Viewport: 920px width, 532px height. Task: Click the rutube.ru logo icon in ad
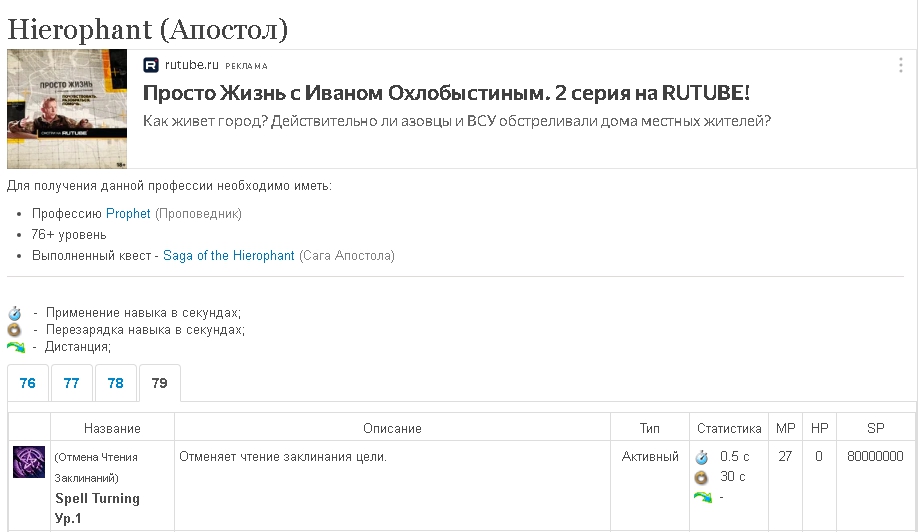pos(151,65)
